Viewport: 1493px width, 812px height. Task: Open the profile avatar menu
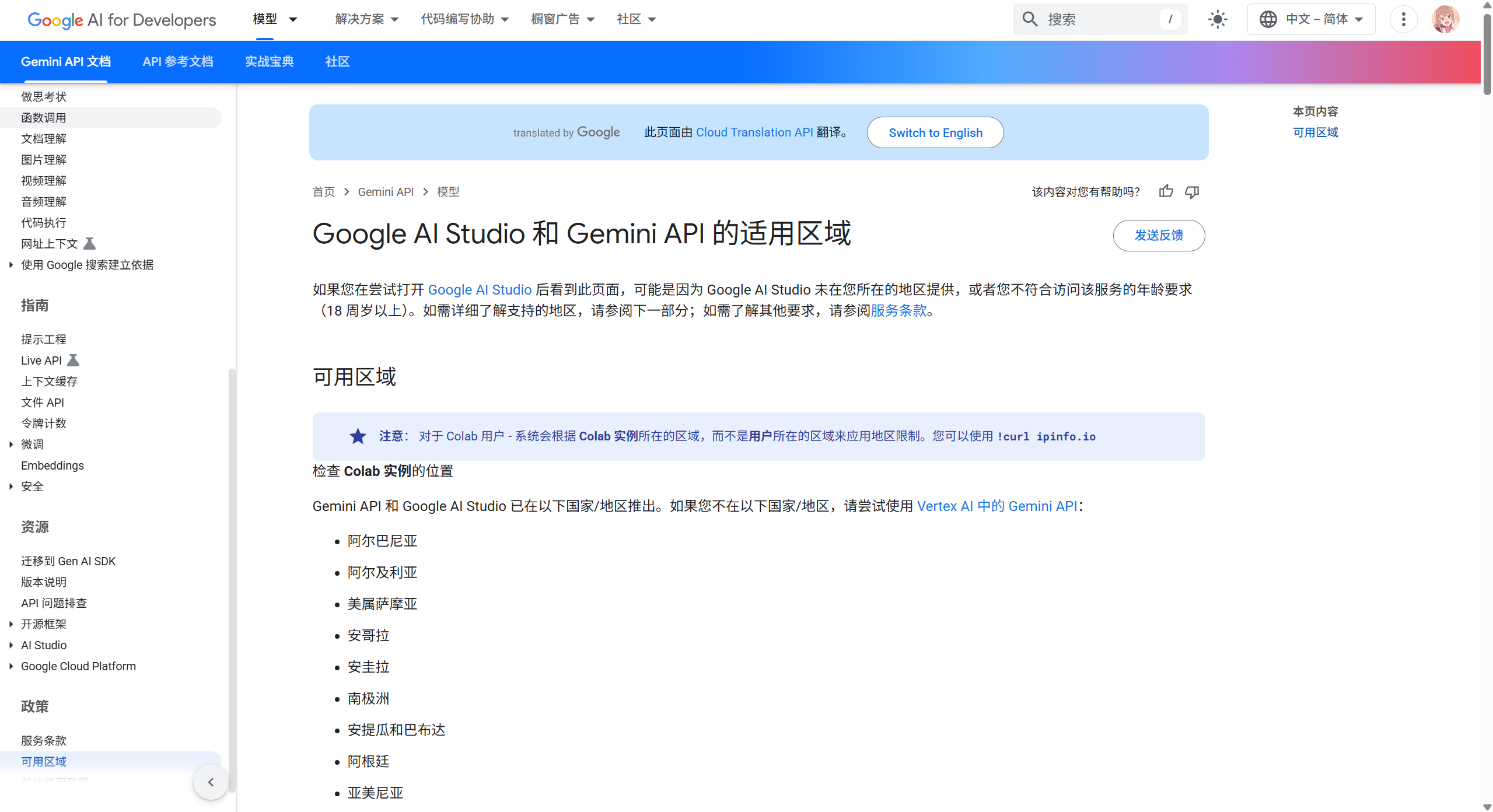tap(1446, 19)
